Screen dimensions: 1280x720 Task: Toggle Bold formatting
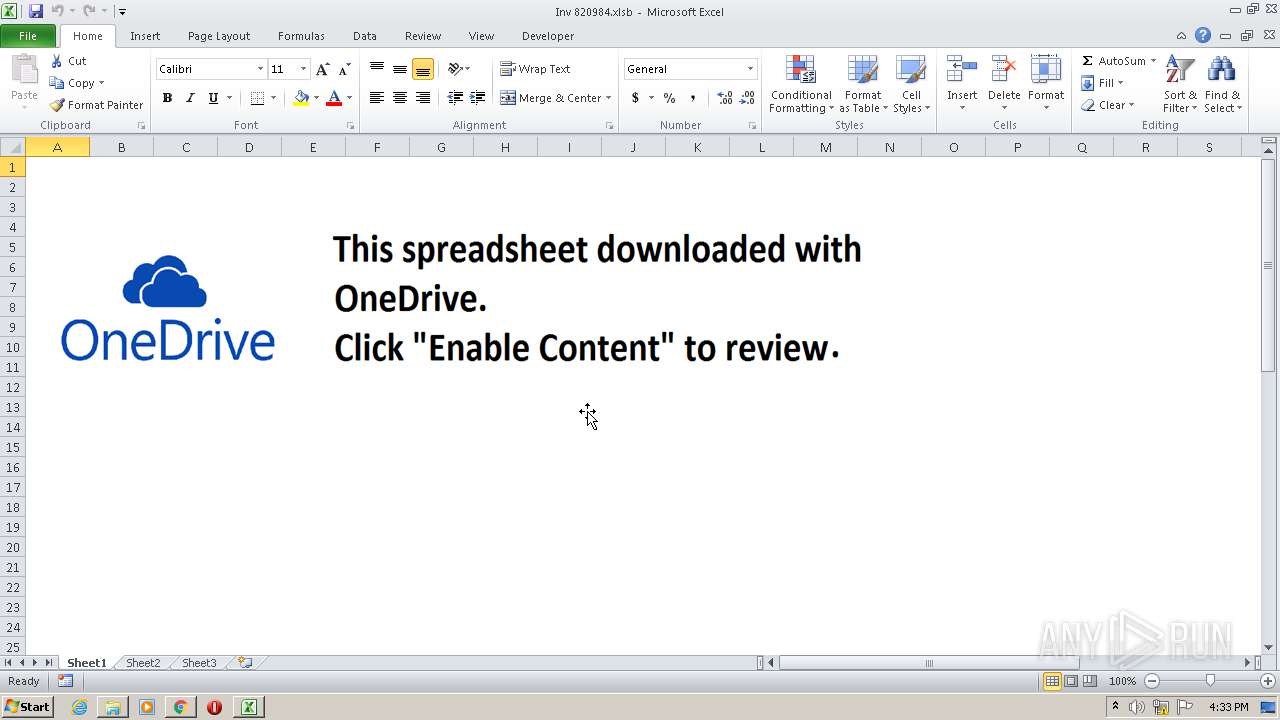point(167,98)
